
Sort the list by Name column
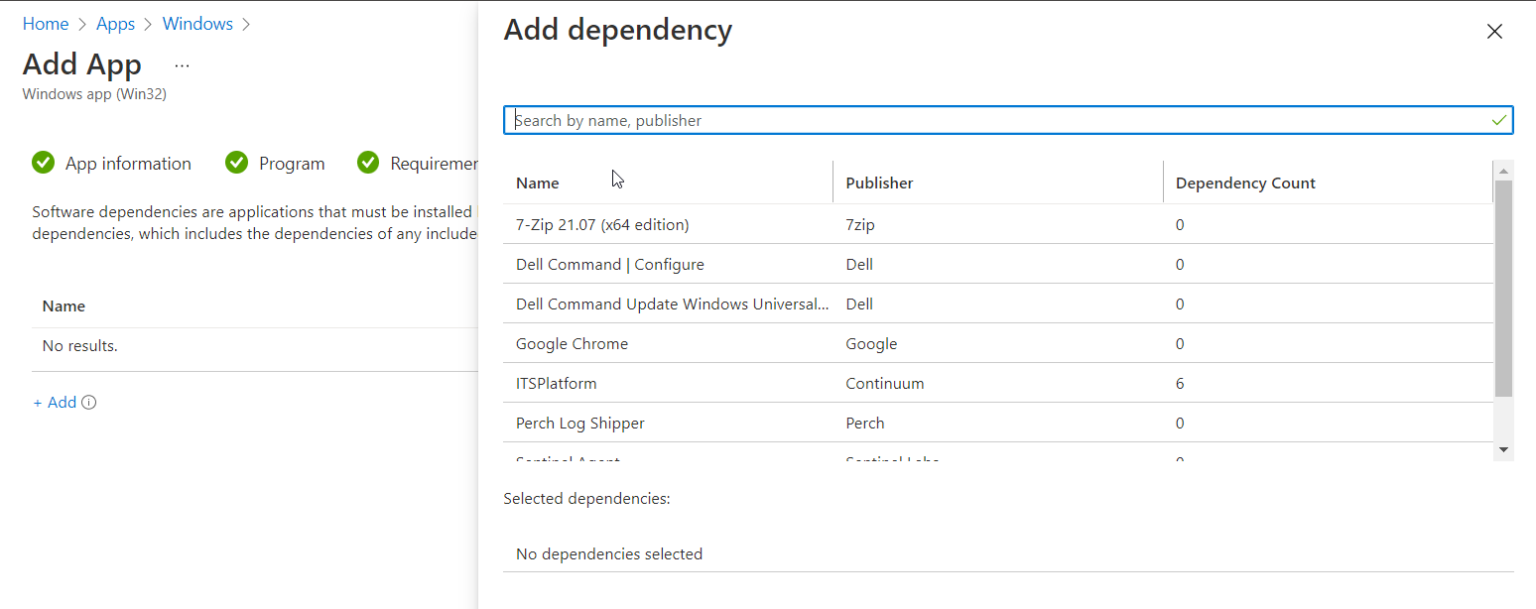click(x=537, y=183)
